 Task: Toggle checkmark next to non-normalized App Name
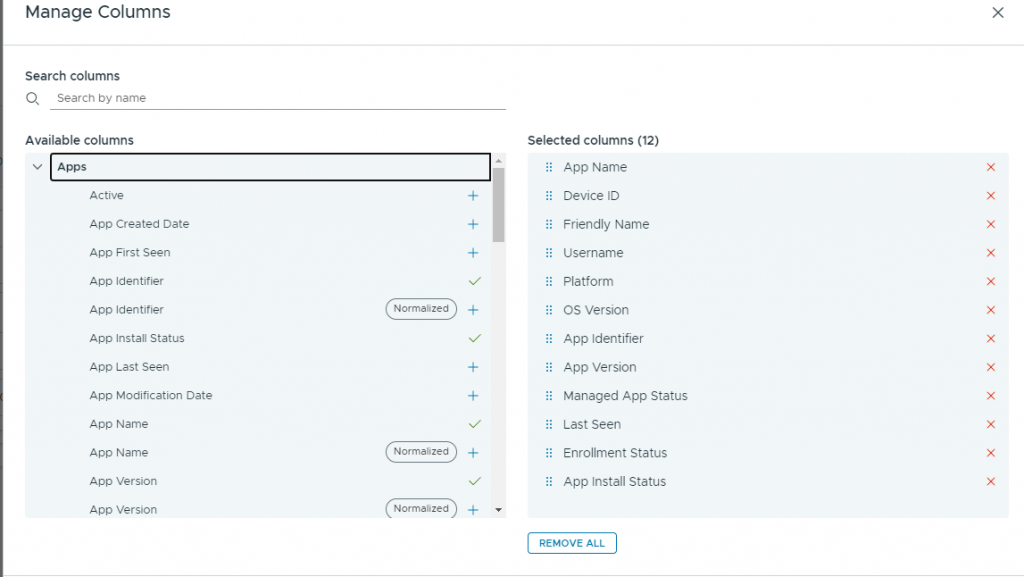[x=474, y=424]
